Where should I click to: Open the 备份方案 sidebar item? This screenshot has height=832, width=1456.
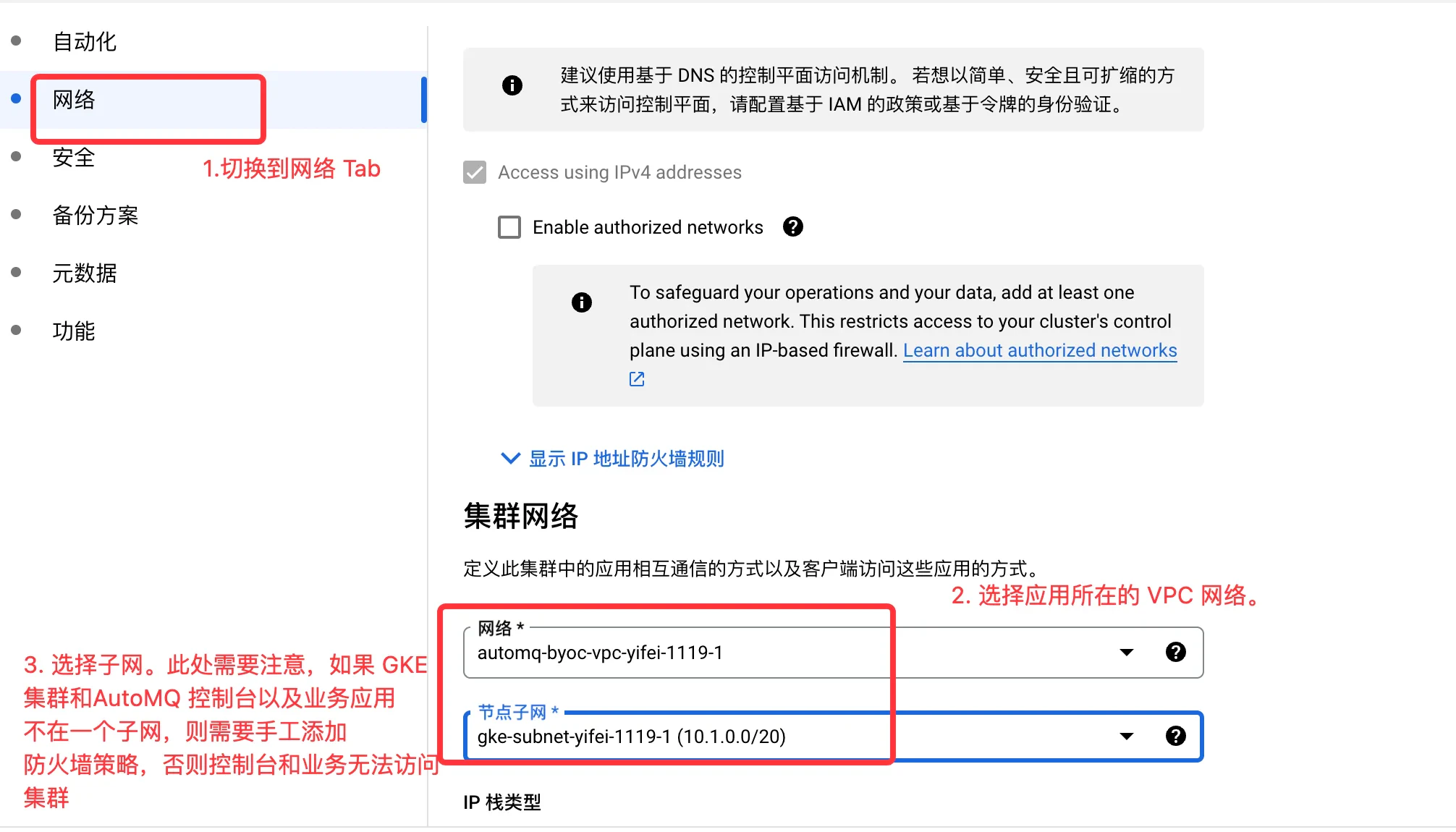pyautogui.click(x=95, y=216)
